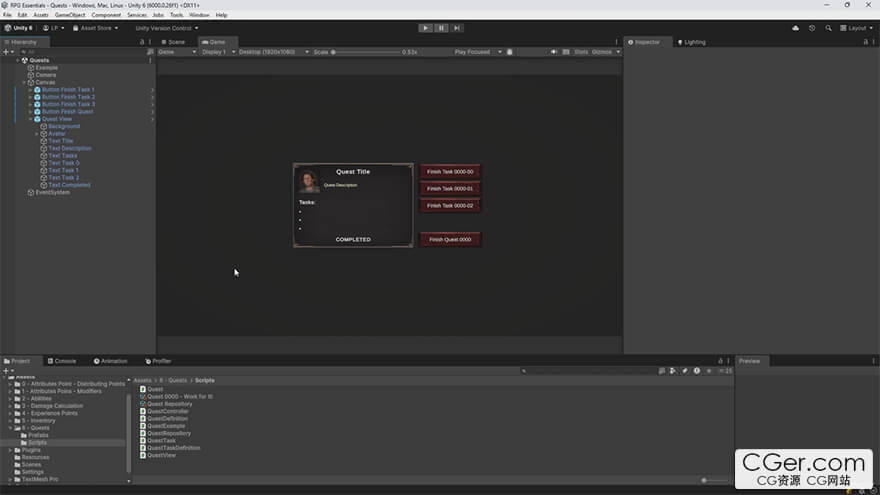This screenshot has width=880, height=495.
Task: Open the GameObject menu
Action: click(69, 15)
